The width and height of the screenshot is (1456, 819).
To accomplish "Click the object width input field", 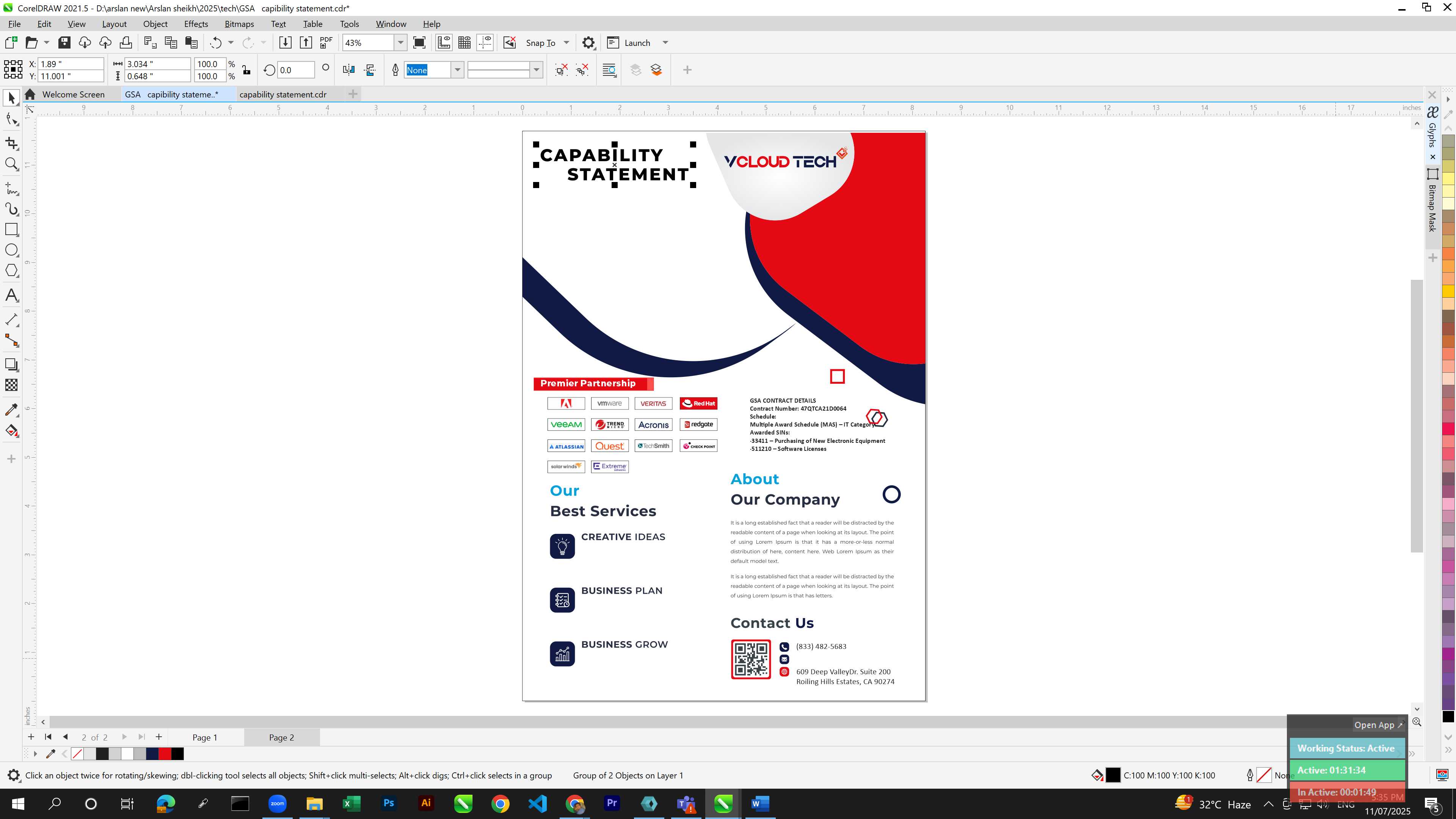I will 157,64.
